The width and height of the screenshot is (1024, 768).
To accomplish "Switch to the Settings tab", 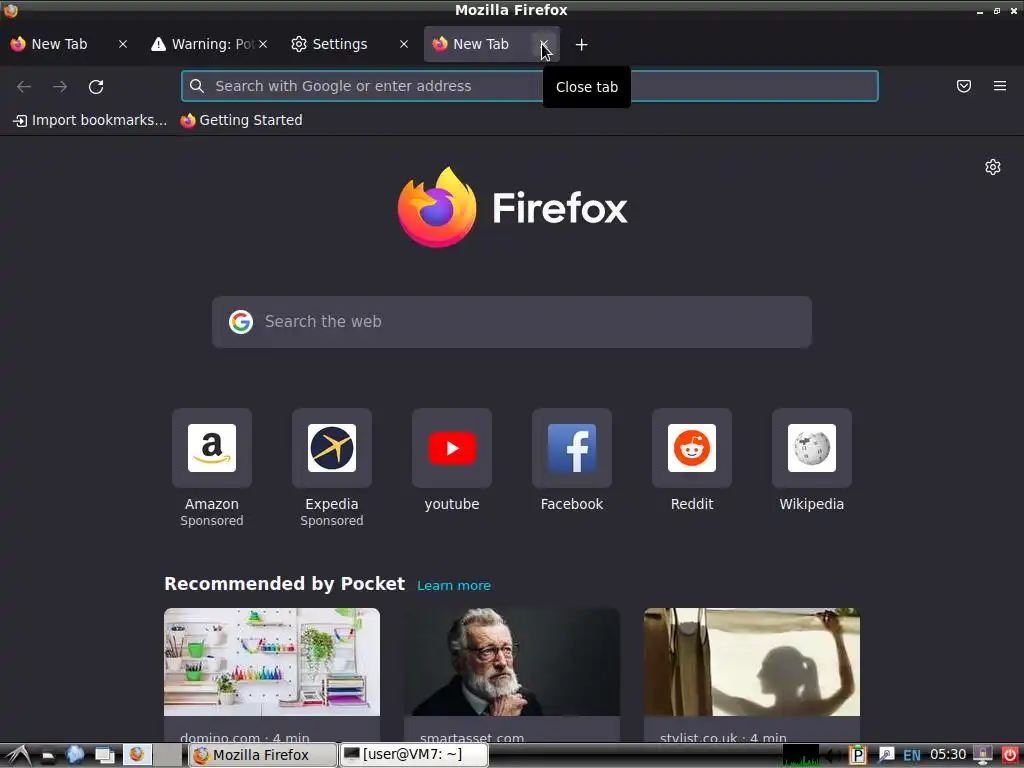I will (340, 44).
